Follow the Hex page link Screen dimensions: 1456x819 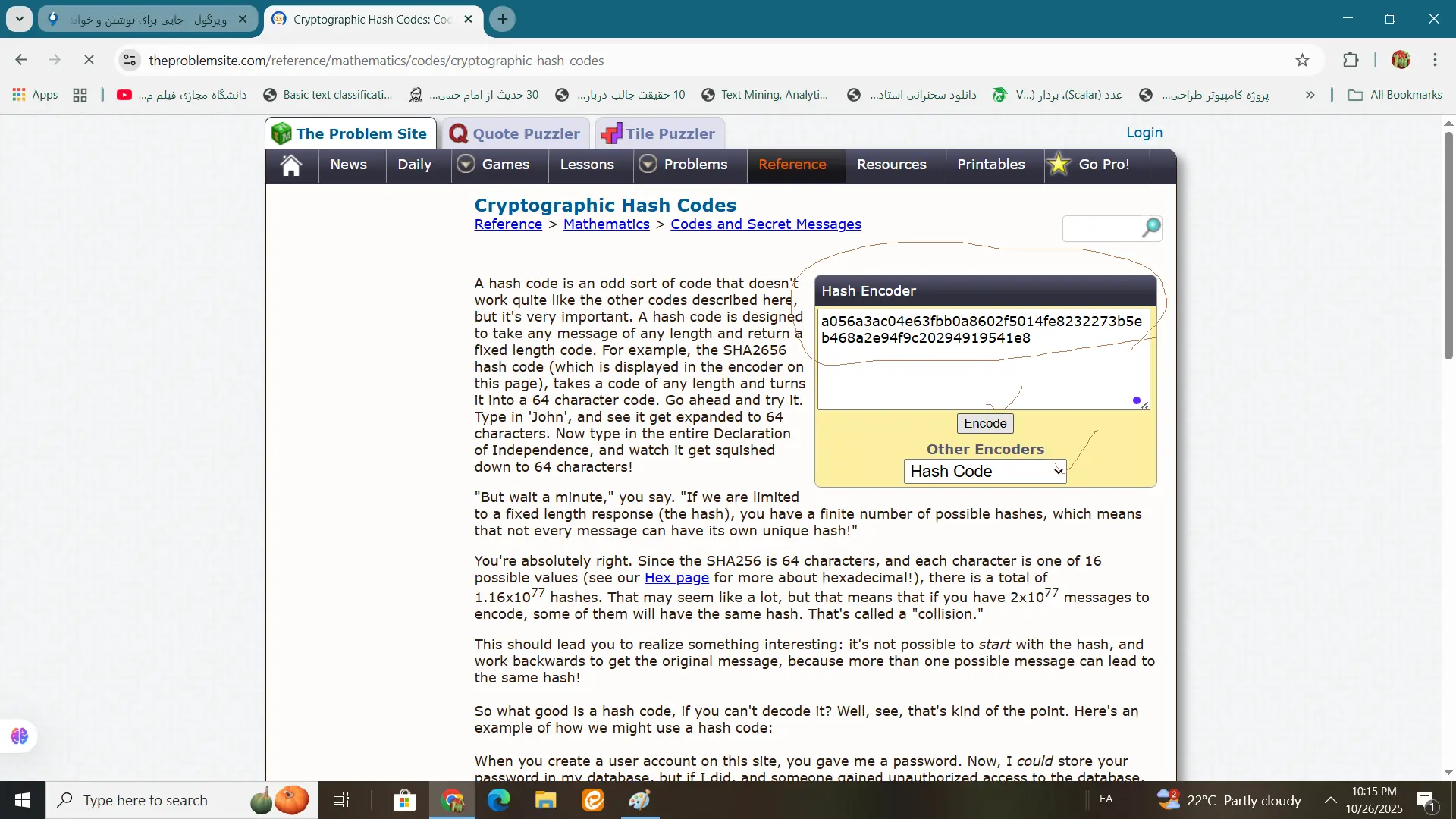coord(676,578)
